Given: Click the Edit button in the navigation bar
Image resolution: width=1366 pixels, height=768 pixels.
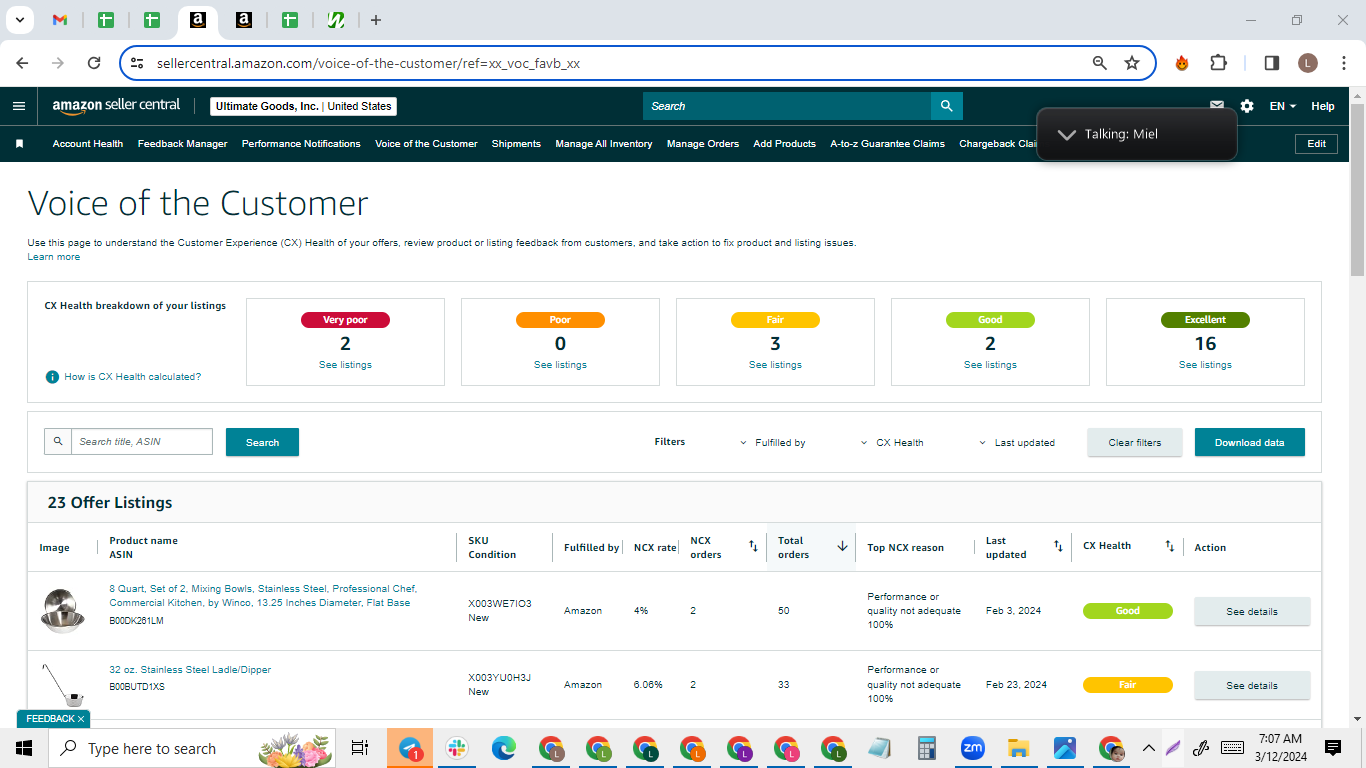Looking at the screenshot, I should [1317, 144].
